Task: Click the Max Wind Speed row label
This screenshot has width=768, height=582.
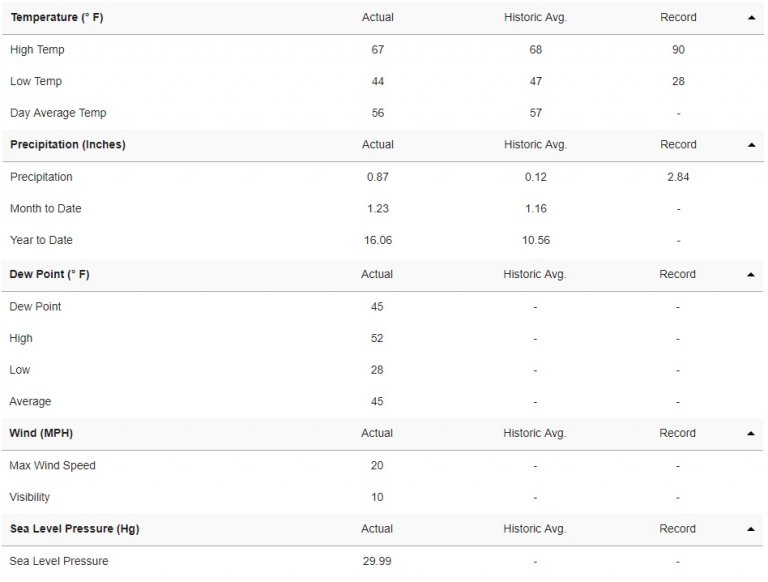Action: coord(53,465)
